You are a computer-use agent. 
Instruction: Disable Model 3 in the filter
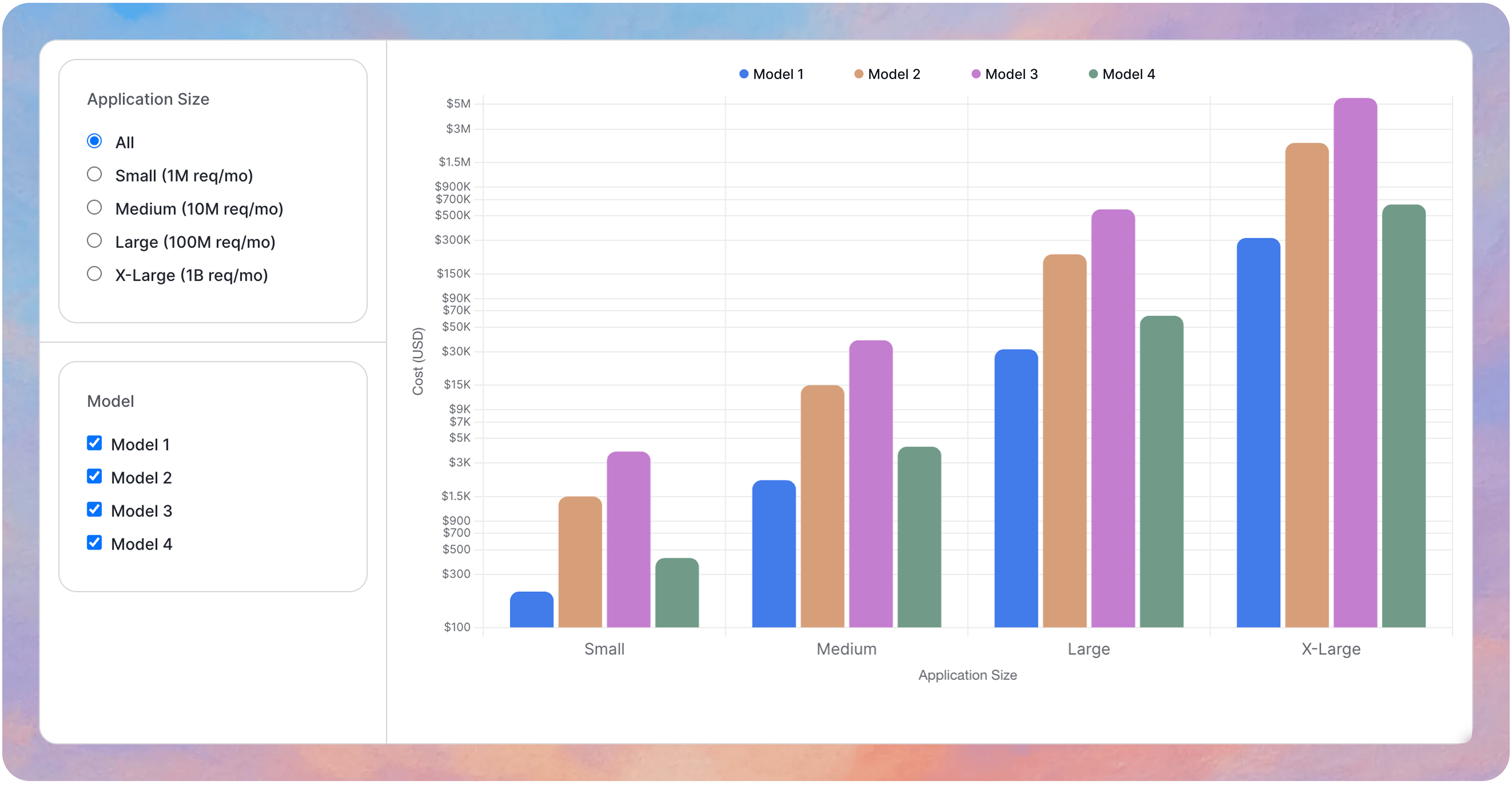coord(94,510)
